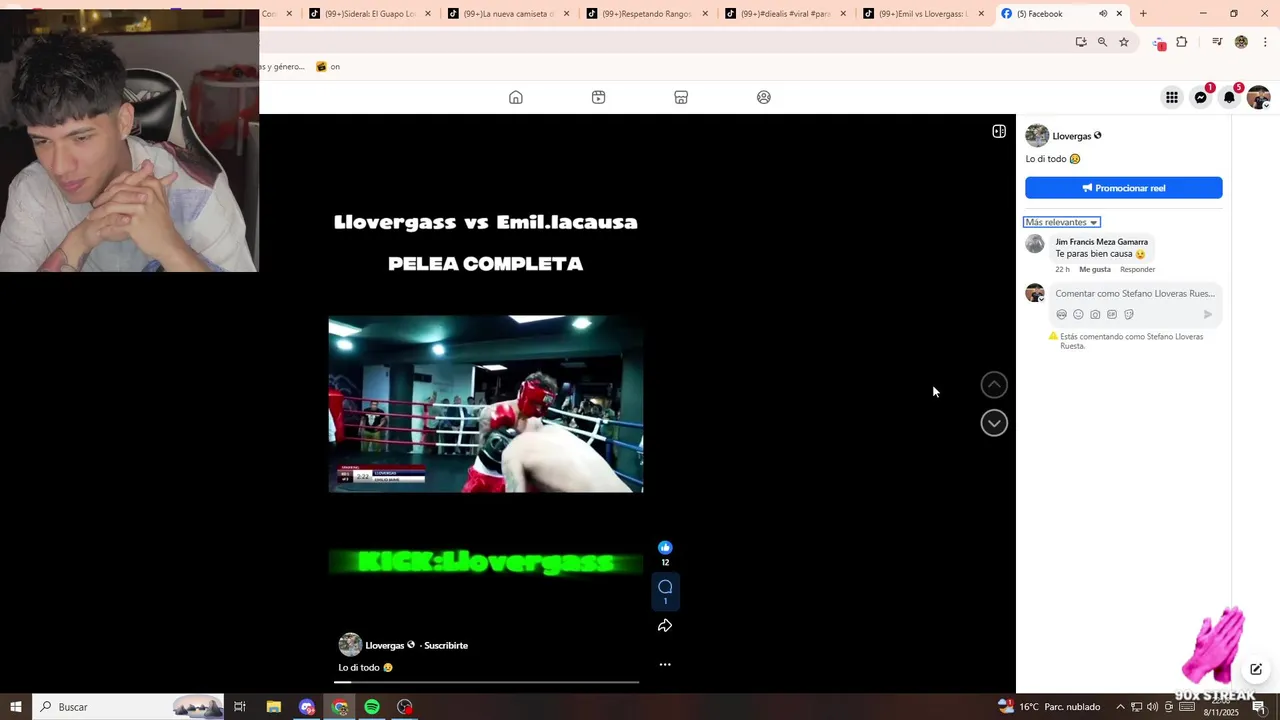Open Chrome profile avatar
The image size is (1280, 720).
(1241, 42)
